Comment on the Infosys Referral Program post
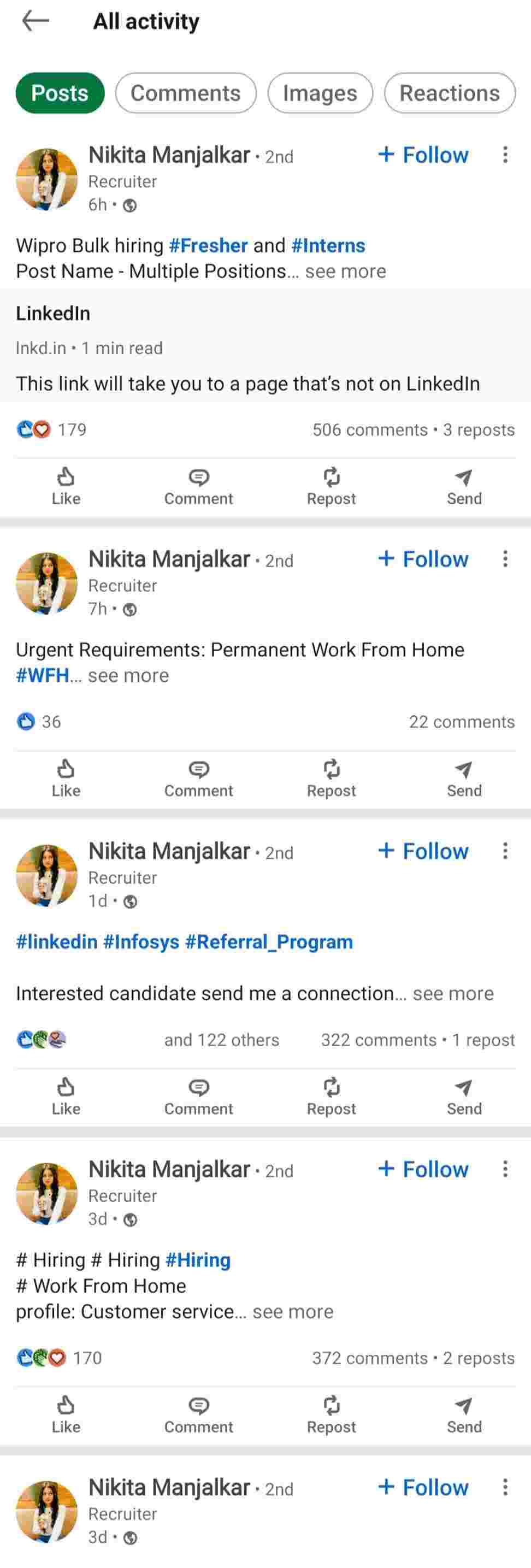The image size is (531, 1568). (x=198, y=1095)
